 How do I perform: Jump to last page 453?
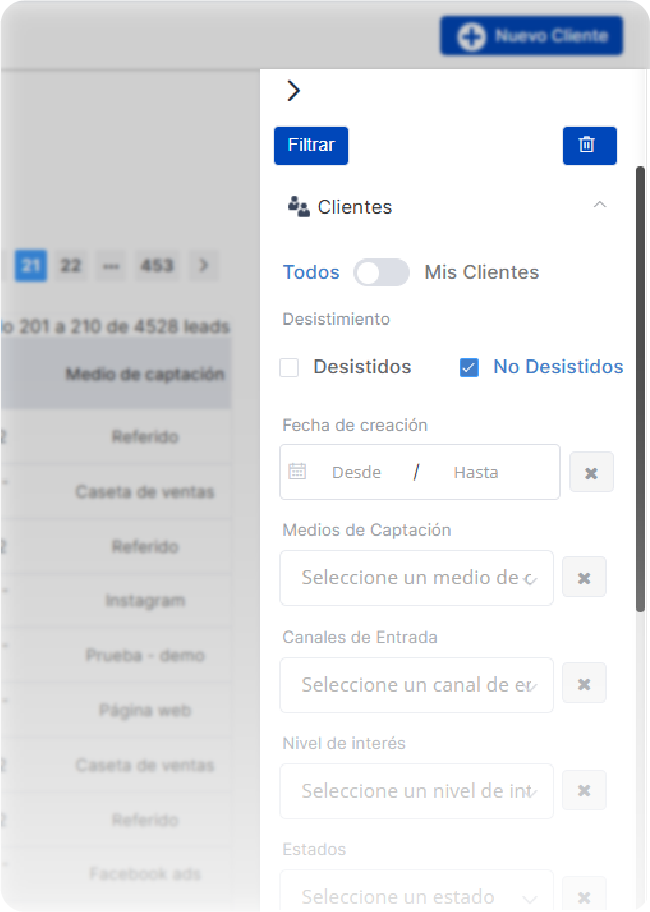157,266
